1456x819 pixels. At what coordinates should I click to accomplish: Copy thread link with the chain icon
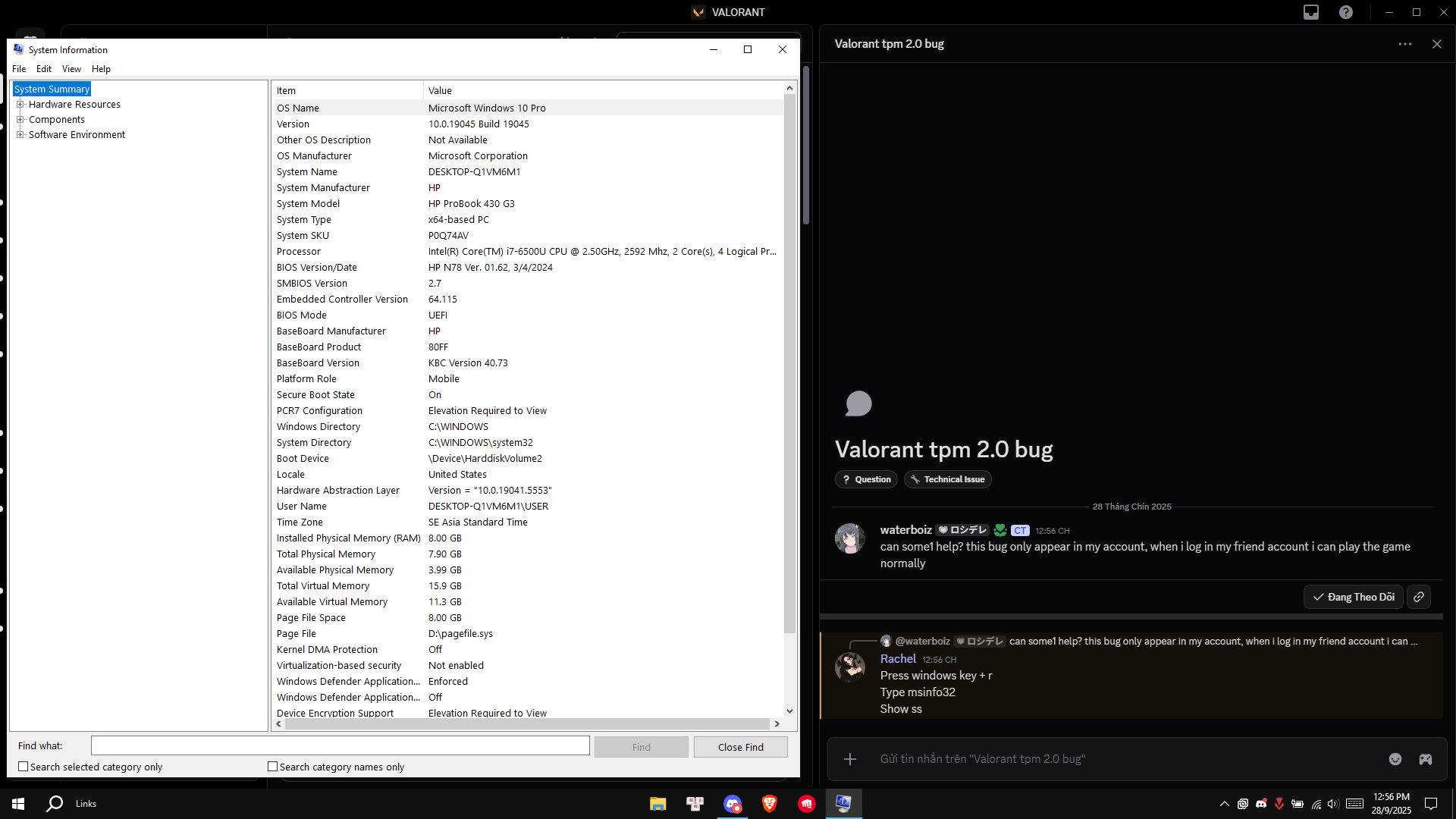coord(1419,597)
